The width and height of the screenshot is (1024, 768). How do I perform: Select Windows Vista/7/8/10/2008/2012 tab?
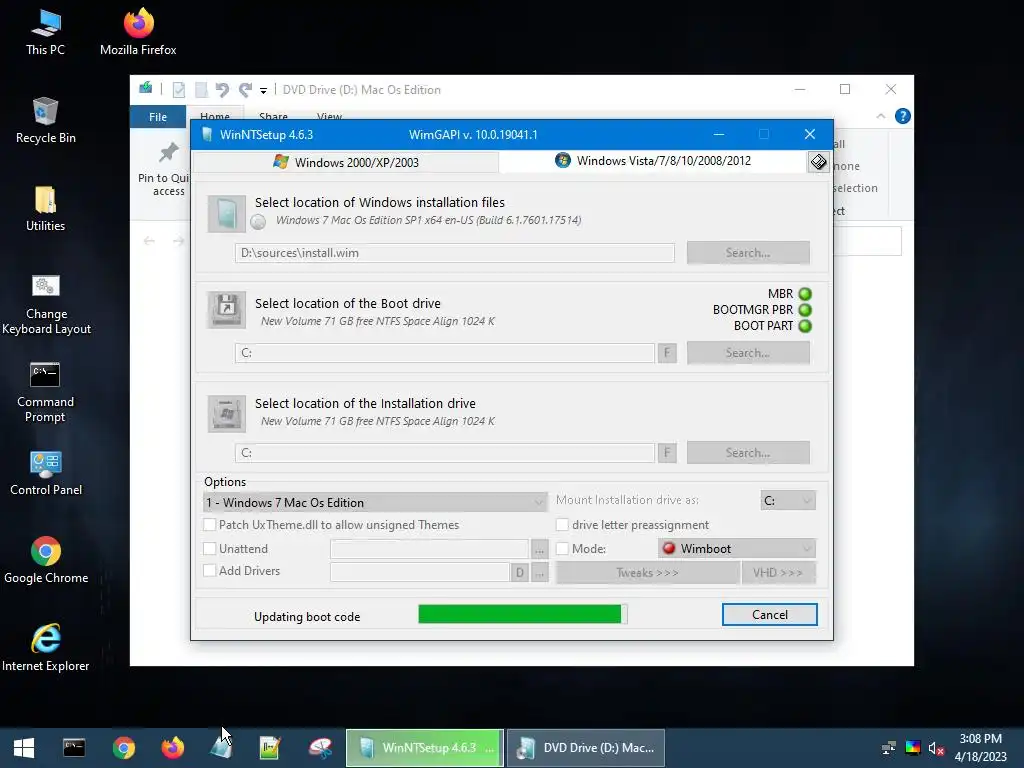[653, 161]
